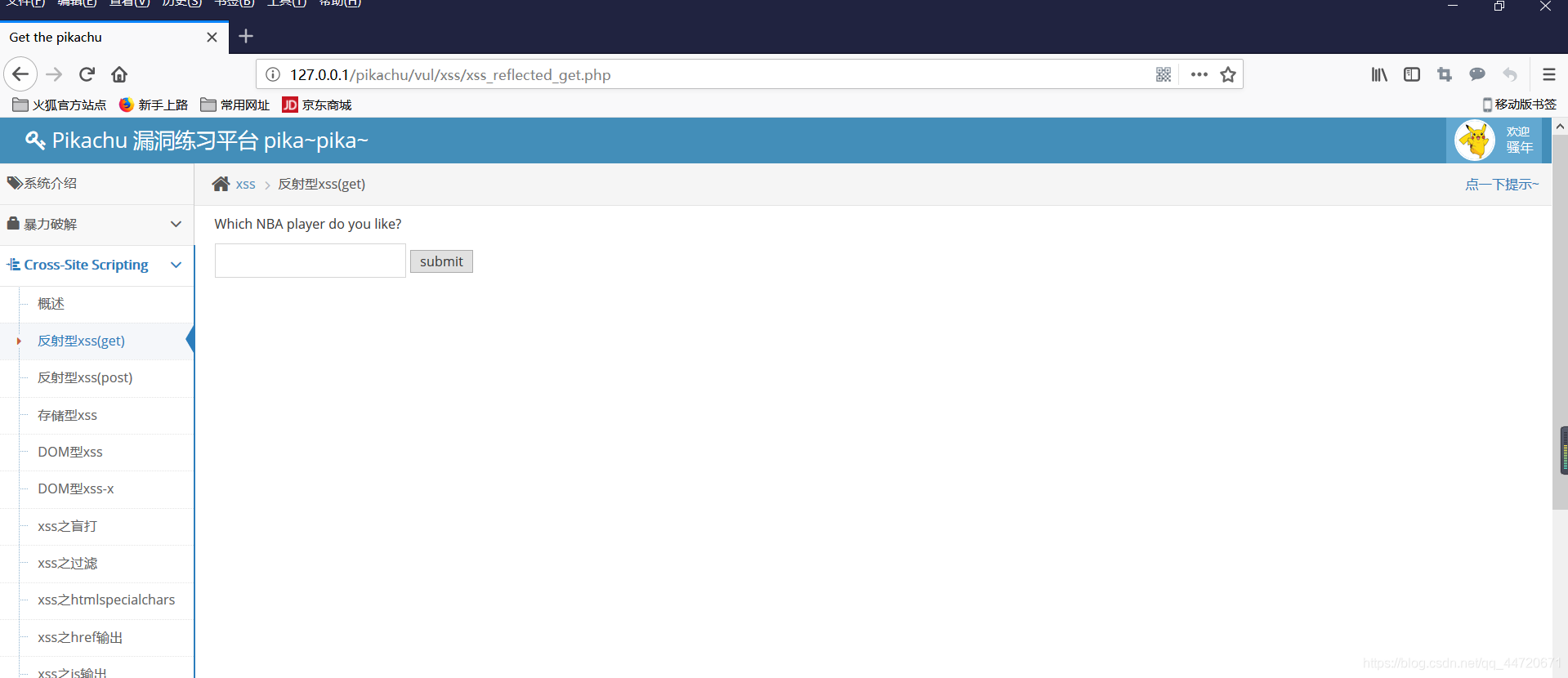Open the 火狐官方站点 bookmark folder

(x=60, y=105)
